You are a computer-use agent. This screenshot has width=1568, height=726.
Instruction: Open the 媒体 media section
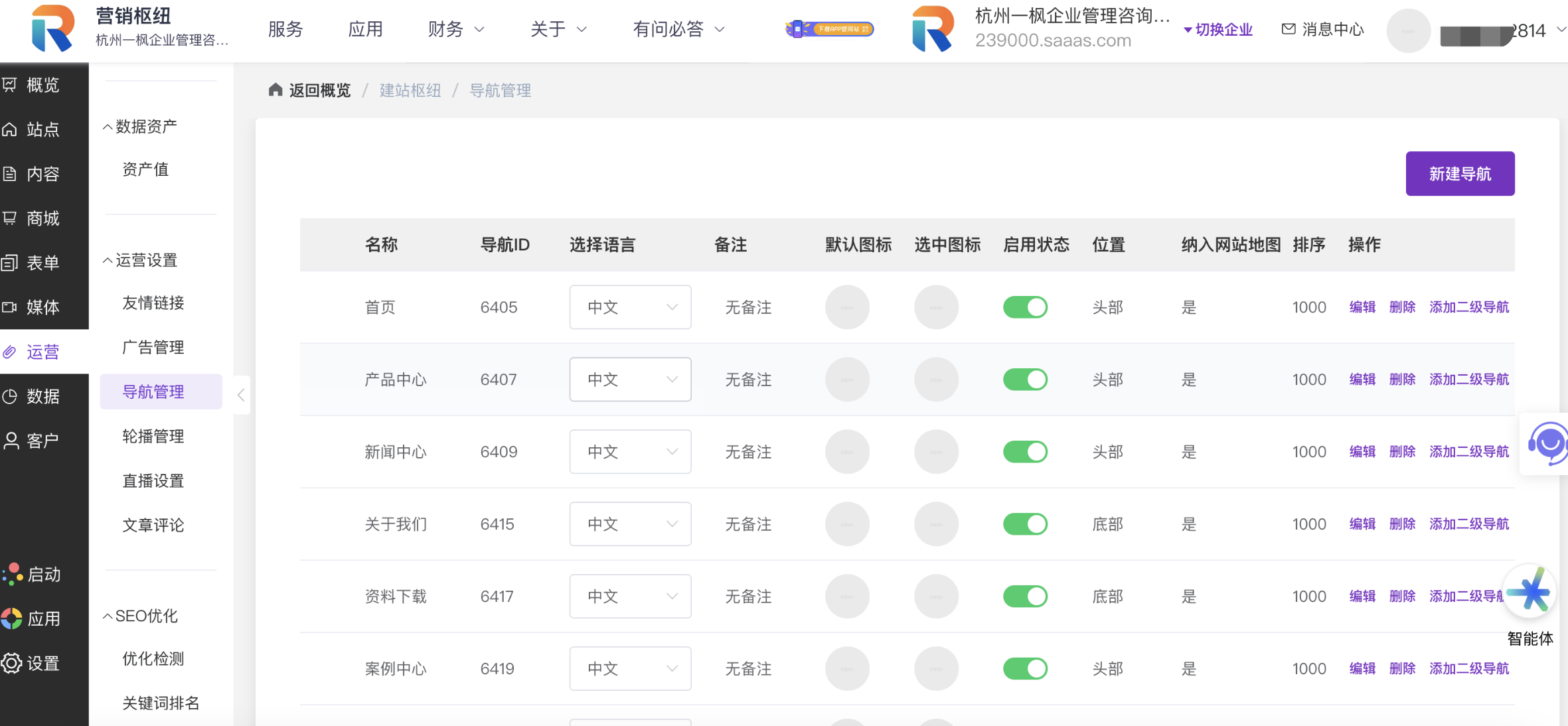tap(41, 307)
